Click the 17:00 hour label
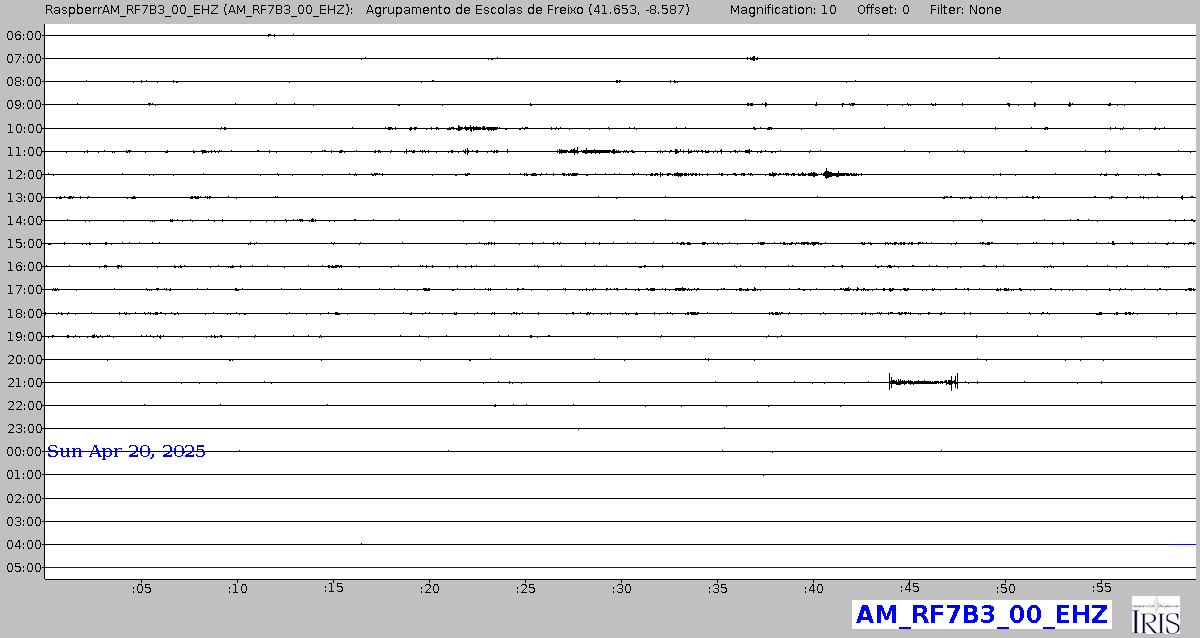 [24, 289]
